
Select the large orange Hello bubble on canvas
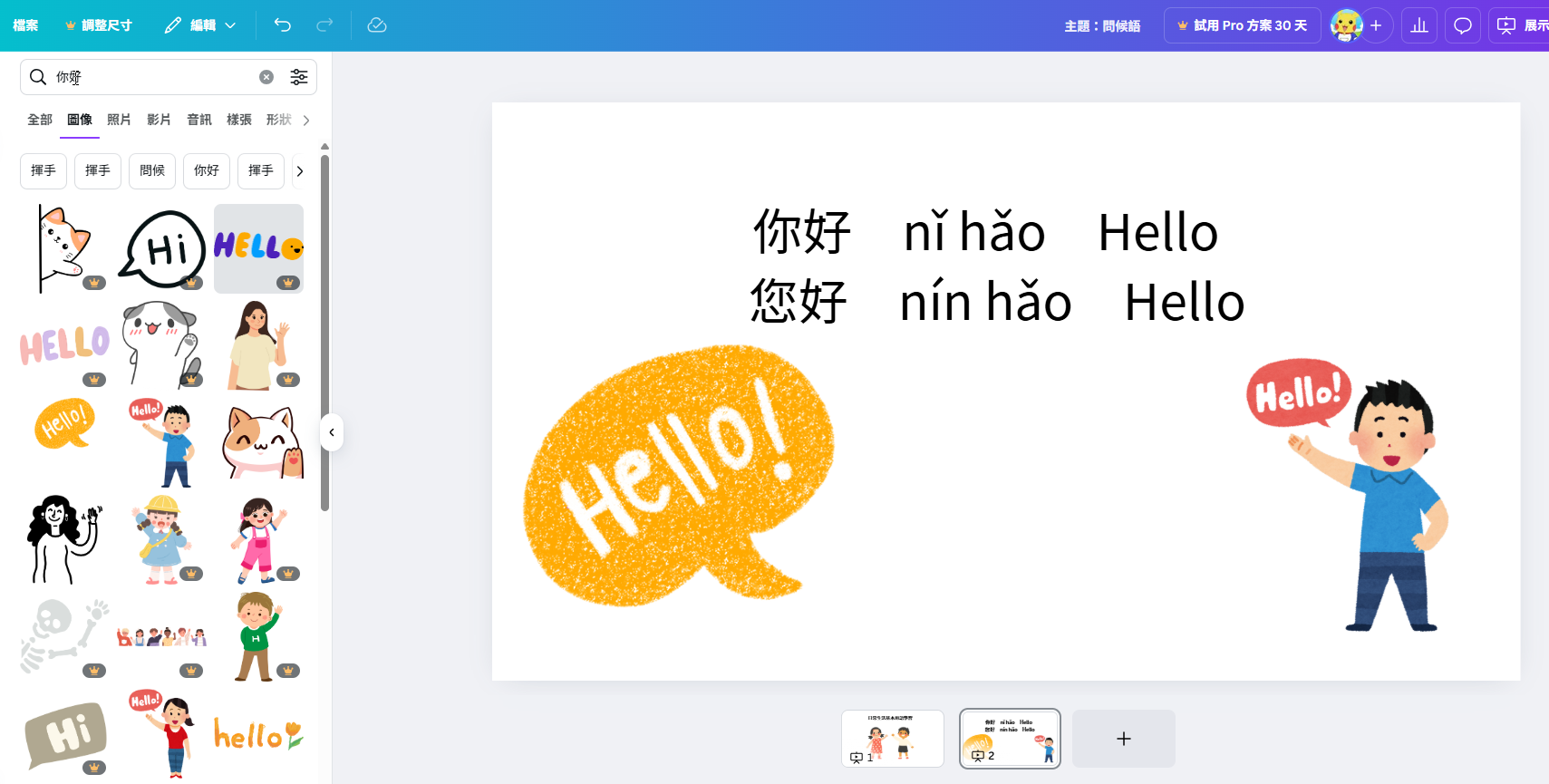click(678, 476)
